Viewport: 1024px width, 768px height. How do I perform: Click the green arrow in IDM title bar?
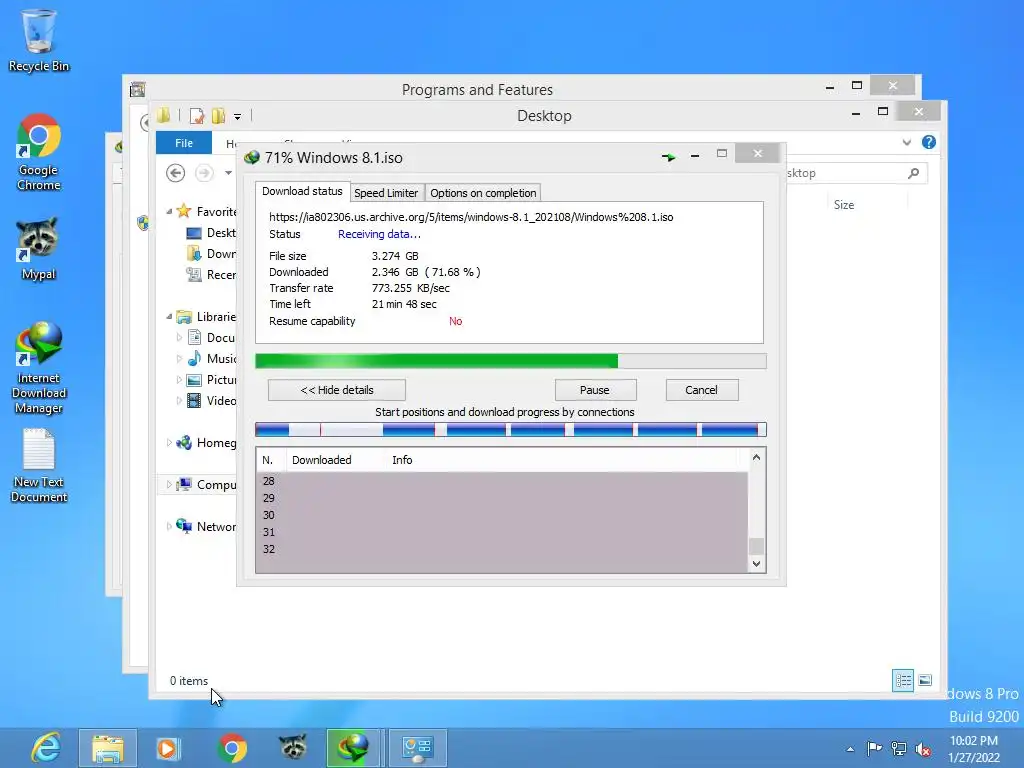click(x=668, y=157)
